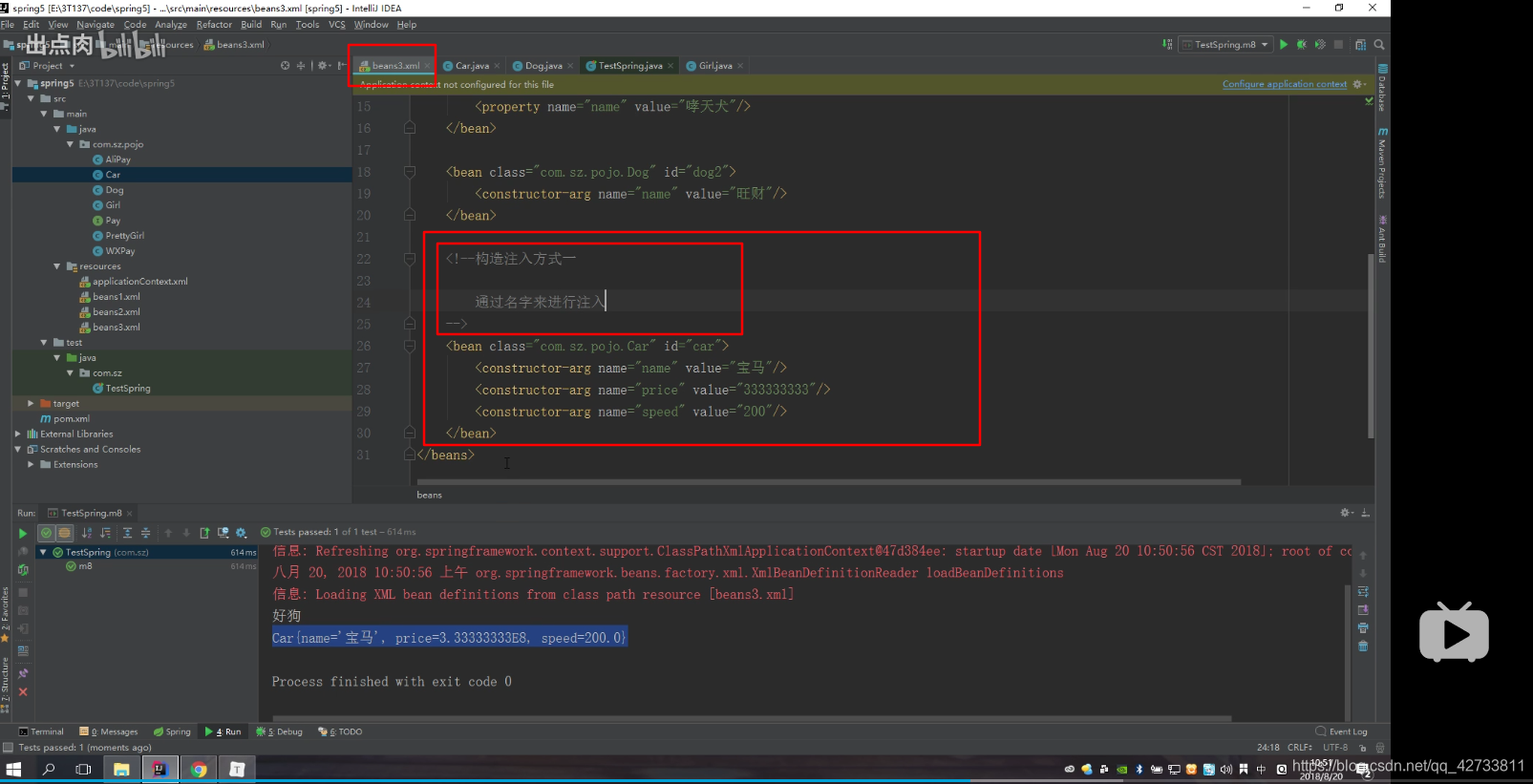Open the TODO tool window
This screenshot has width=1533, height=784.
(x=340, y=732)
